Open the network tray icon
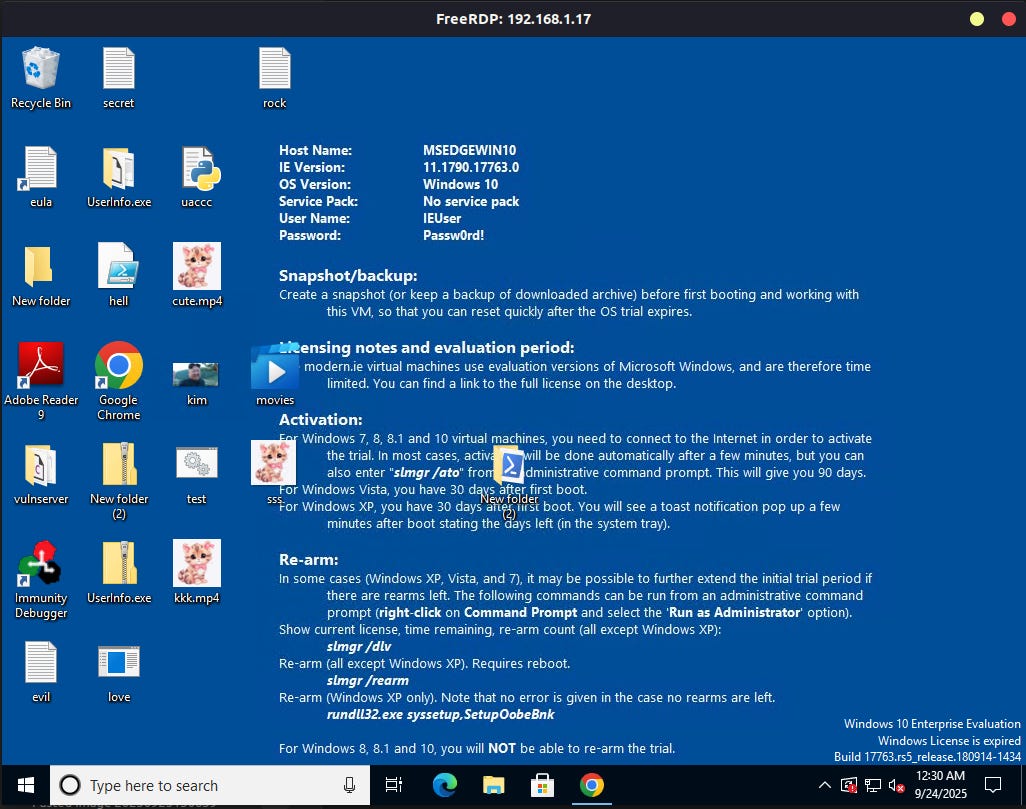Screen dimensions: 1026x809 (x=873, y=785)
